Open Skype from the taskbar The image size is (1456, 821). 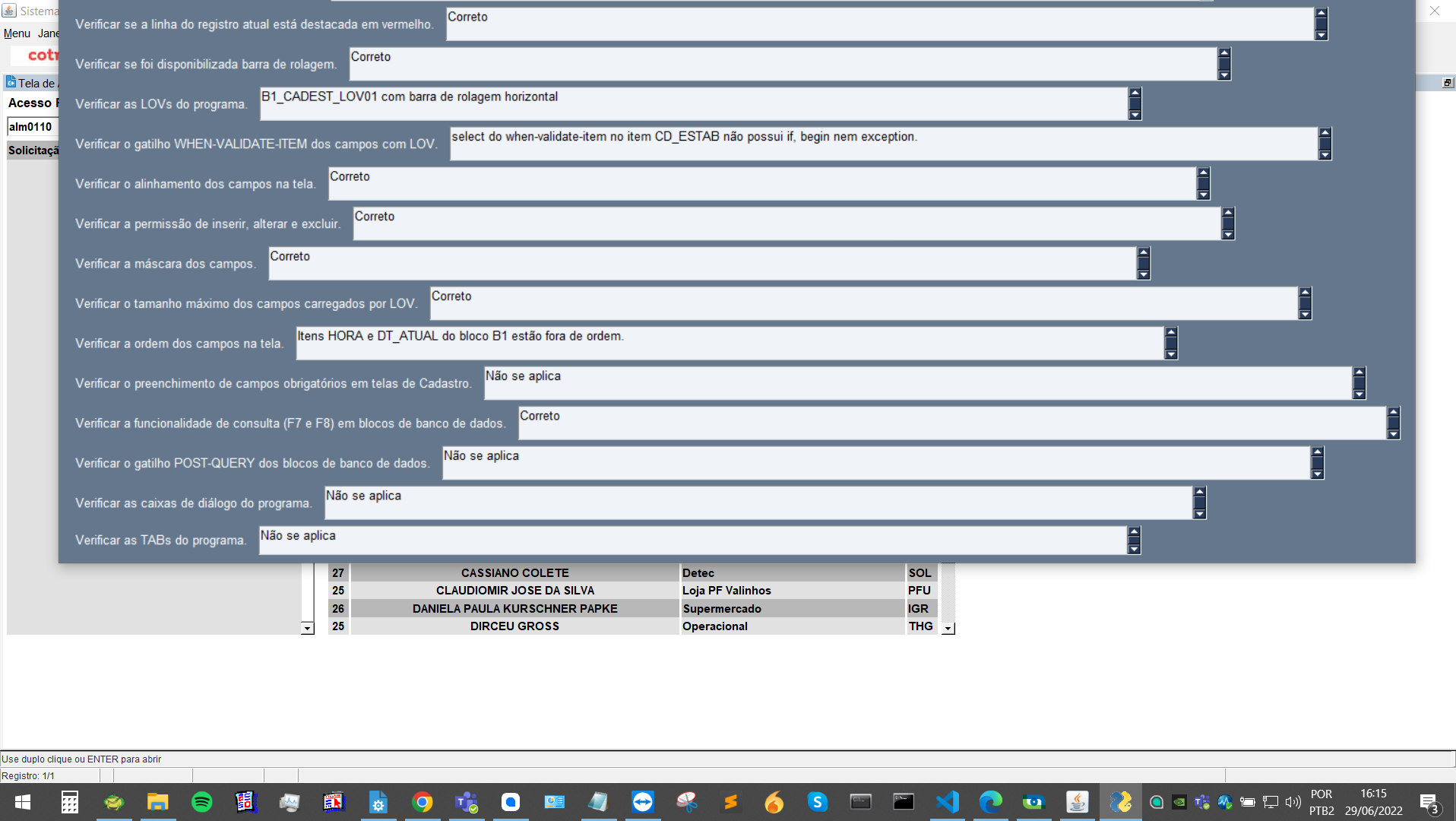[818, 802]
